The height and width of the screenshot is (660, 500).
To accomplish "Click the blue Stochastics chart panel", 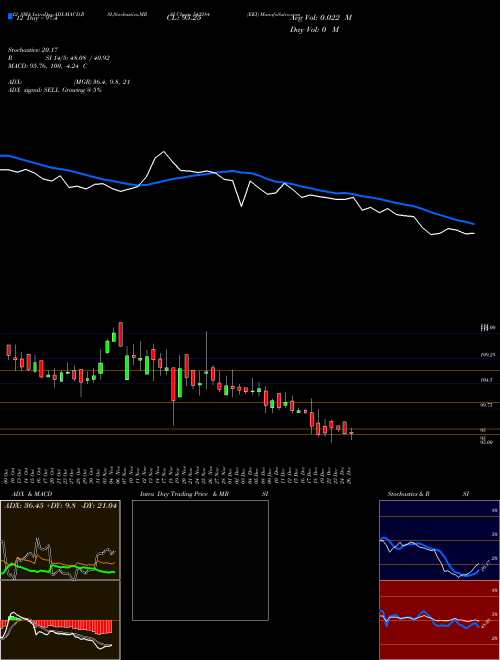I will click(439, 540).
